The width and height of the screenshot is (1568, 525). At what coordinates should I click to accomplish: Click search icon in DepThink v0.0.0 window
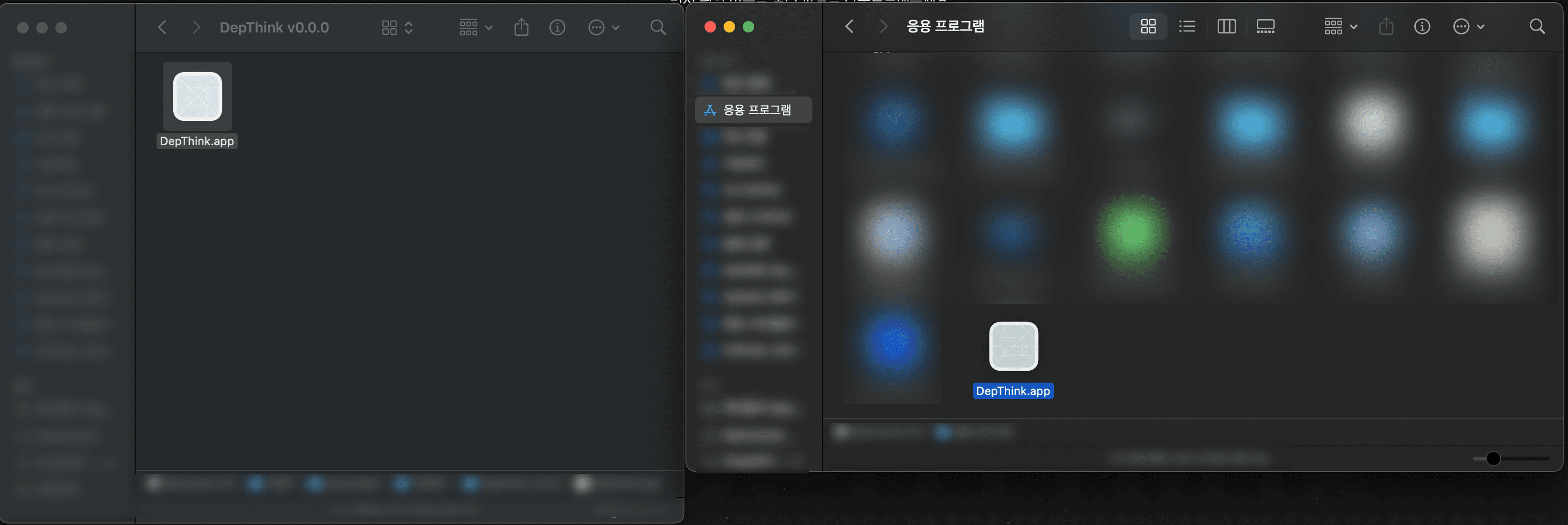pos(657,27)
